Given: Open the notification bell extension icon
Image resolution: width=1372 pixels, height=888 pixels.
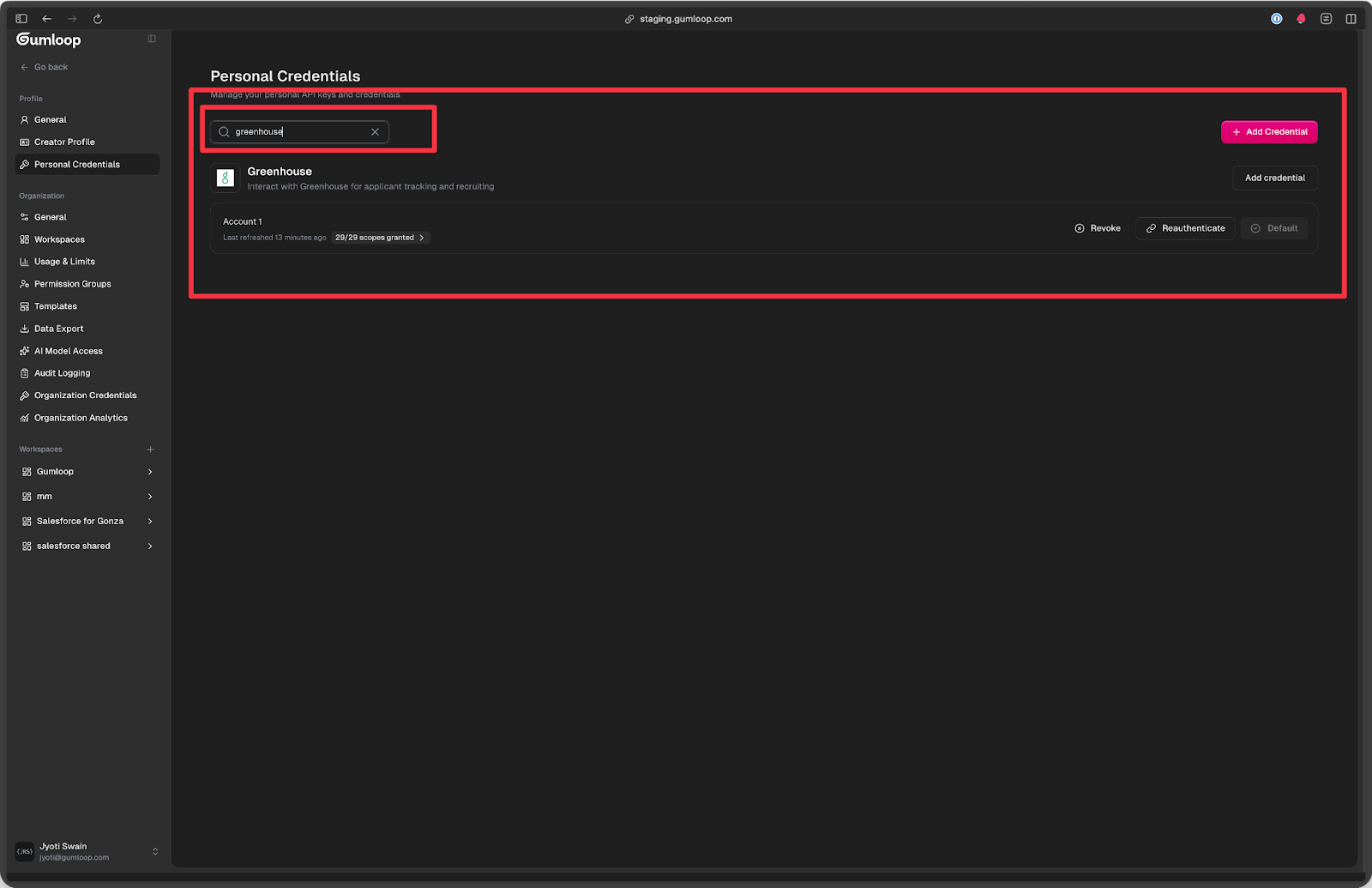Looking at the screenshot, I should (1301, 19).
